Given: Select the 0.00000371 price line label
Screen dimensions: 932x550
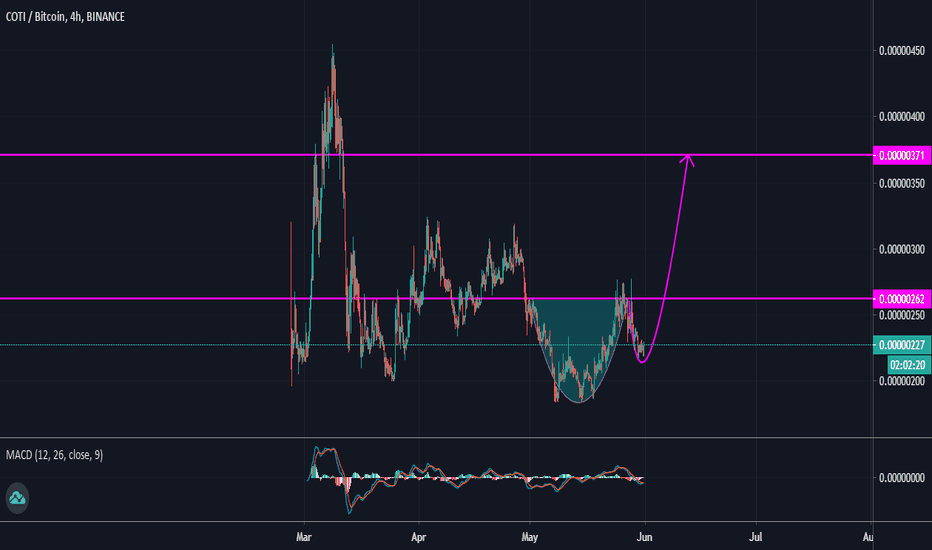Looking at the screenshot, I should 902,156.
